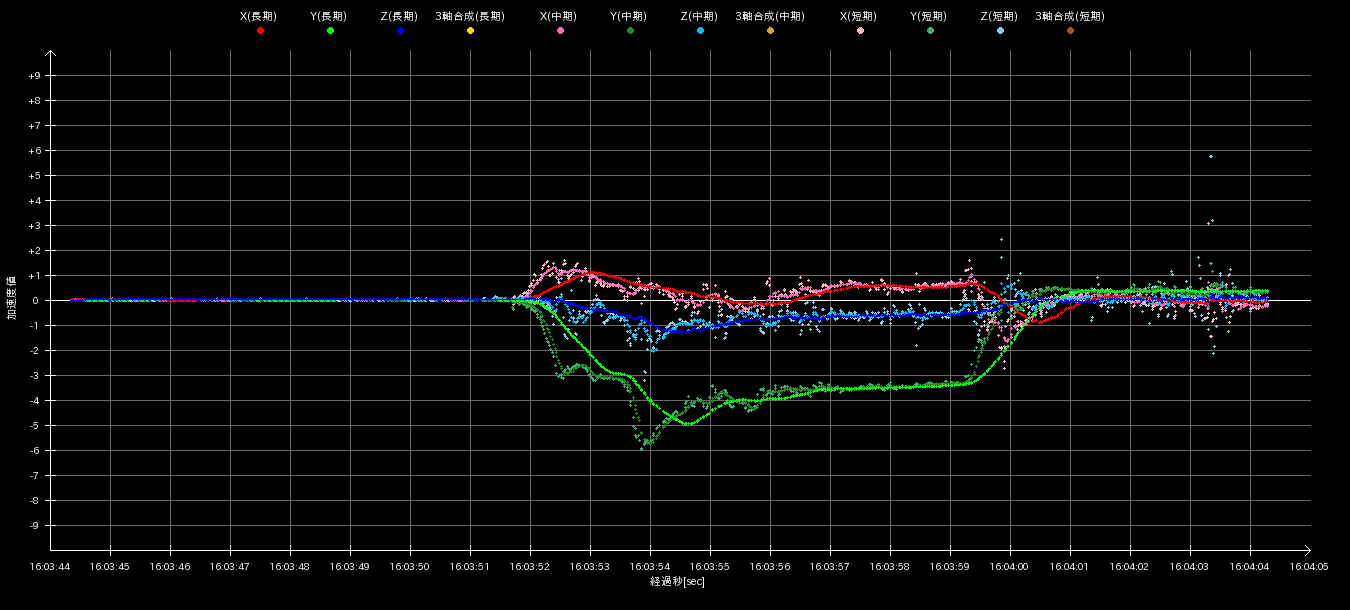The image size is (1350, 610).
Task: Click the light blue Z(中期) legend dot
Action: coord(700,31)
